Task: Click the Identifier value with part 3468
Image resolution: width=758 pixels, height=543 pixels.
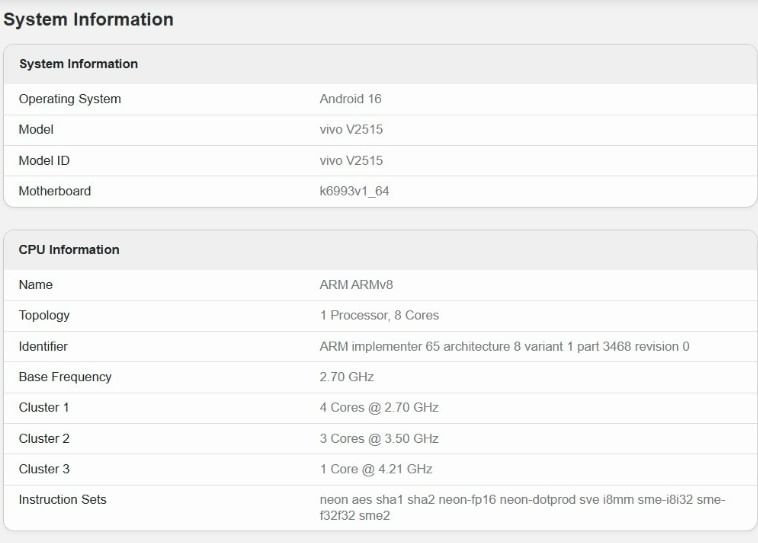Action: point(504,346)
